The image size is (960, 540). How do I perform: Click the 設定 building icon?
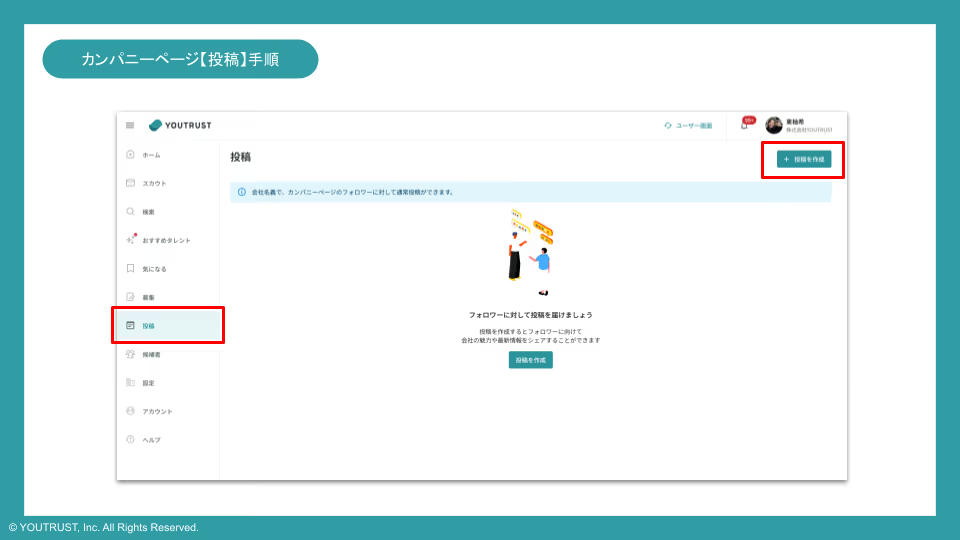[x=130, y=383]
